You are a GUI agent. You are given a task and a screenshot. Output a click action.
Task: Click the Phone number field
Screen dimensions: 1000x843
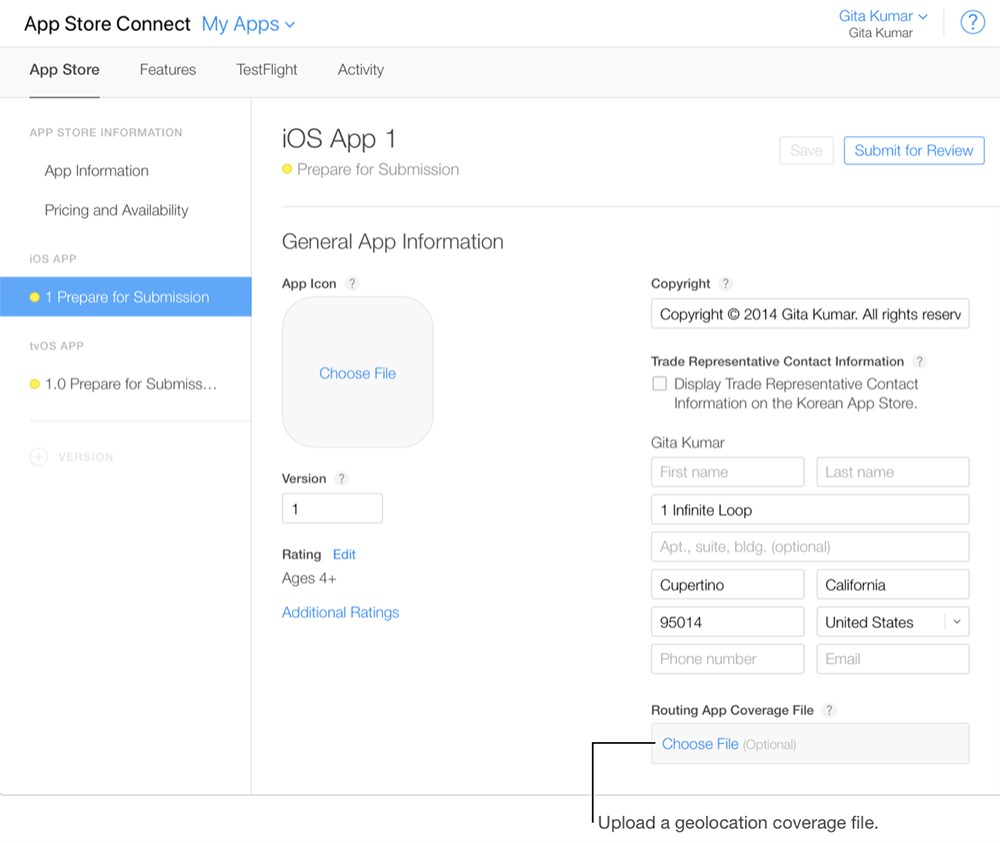(728, 659)
